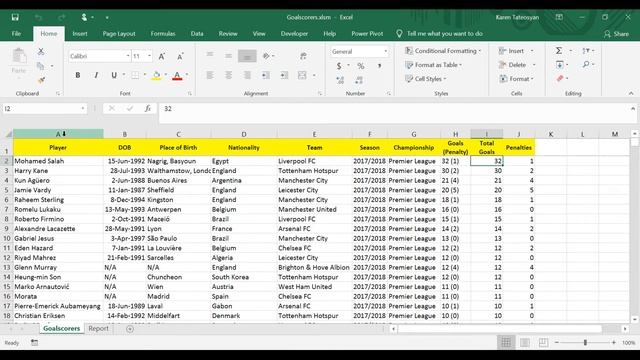Toggle Align Left
The image size is (640, 360).
[210, 75]
